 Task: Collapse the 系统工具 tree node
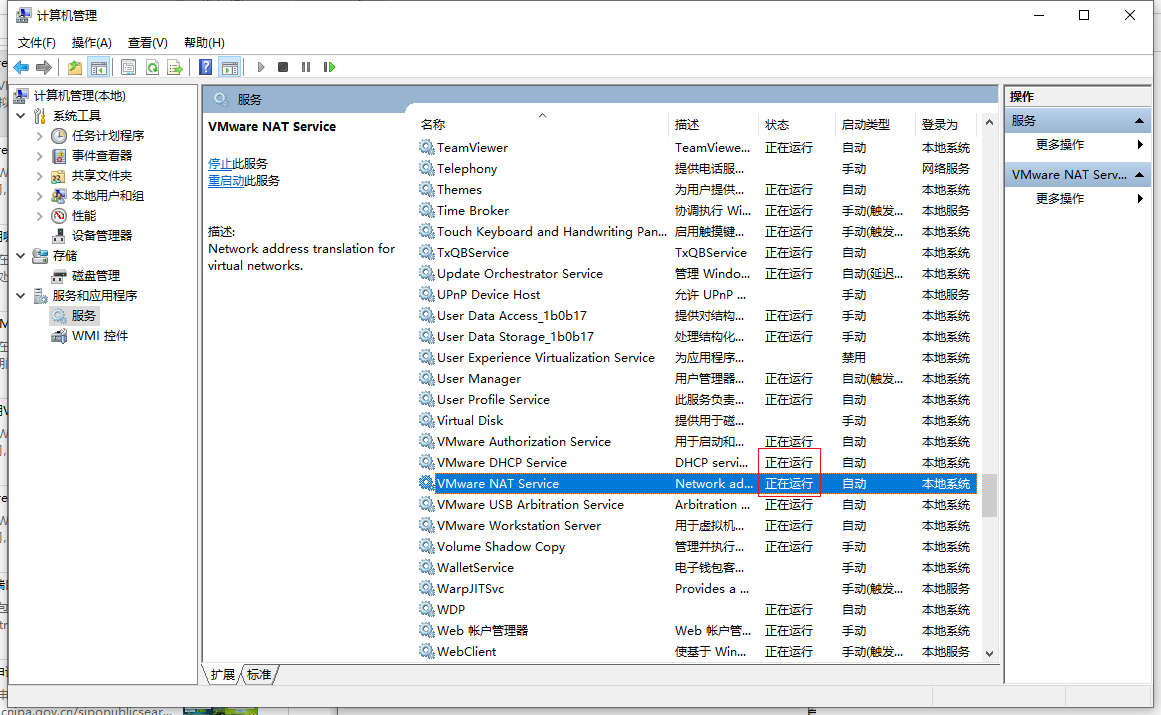(x=21, y=115)
